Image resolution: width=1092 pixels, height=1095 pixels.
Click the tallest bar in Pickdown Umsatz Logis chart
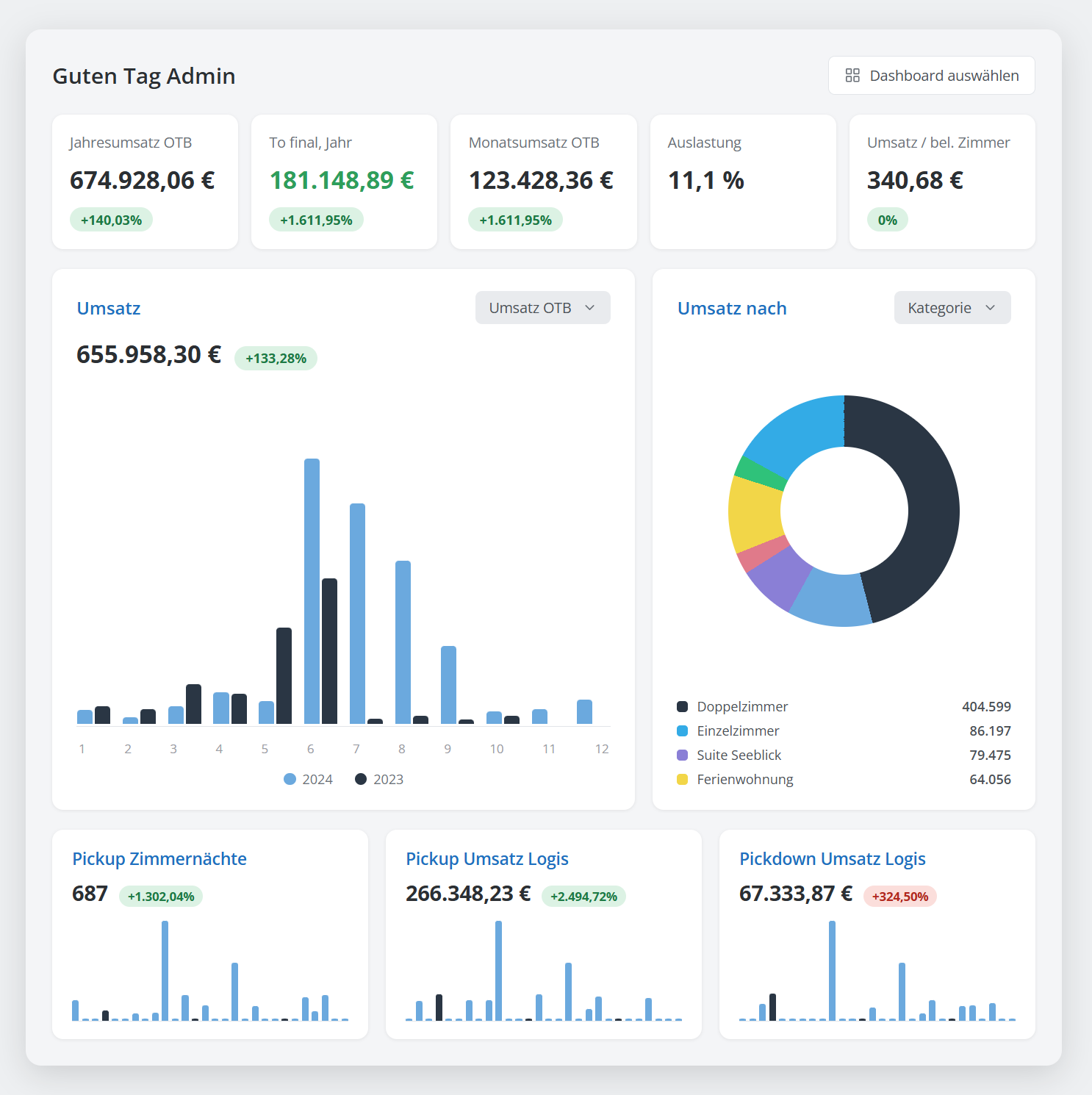click(x=832, y=970)
